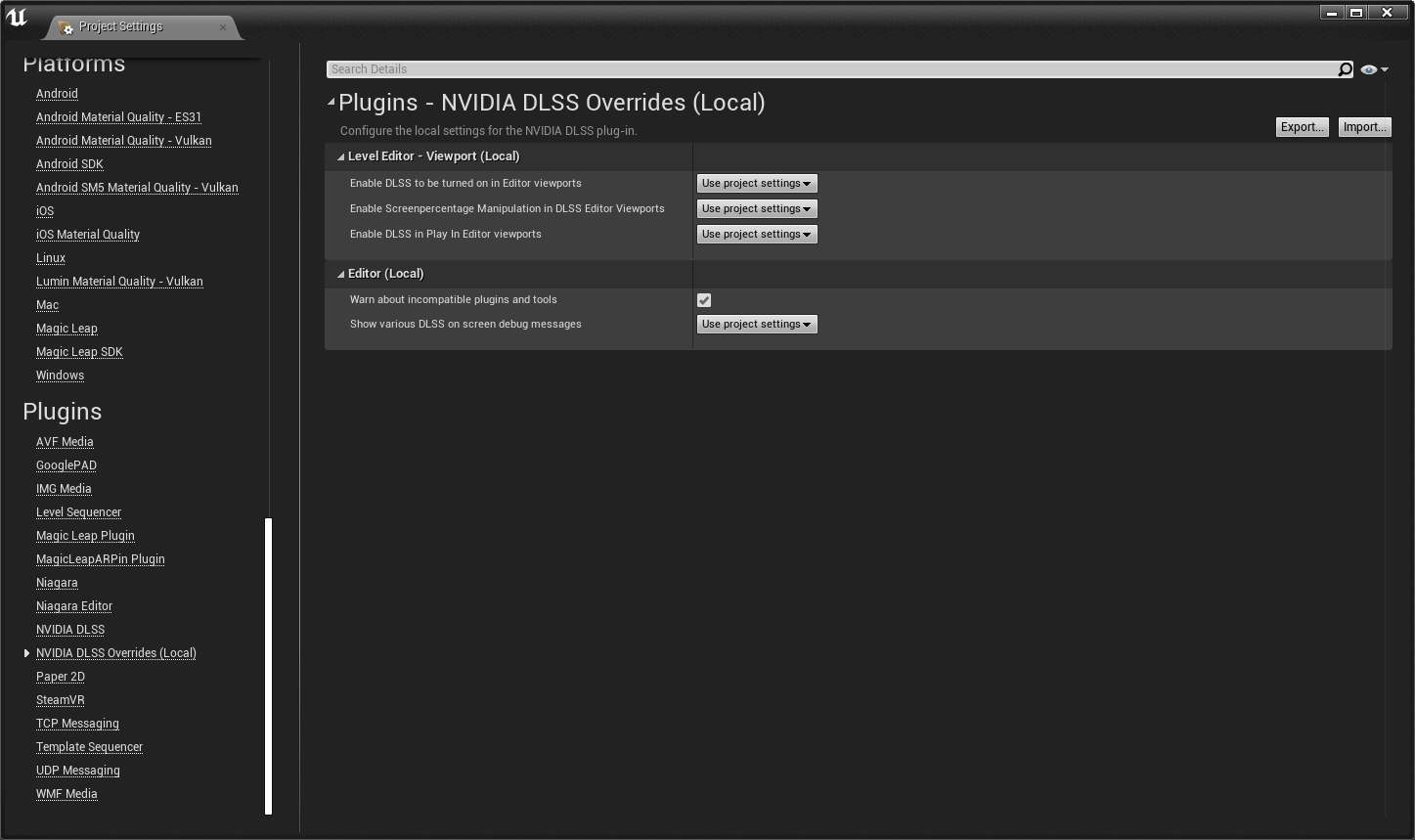The image size is (1415, 840).
Task: Open dropdown for Enable DLSS in Editor viewports
Action: 757,183
